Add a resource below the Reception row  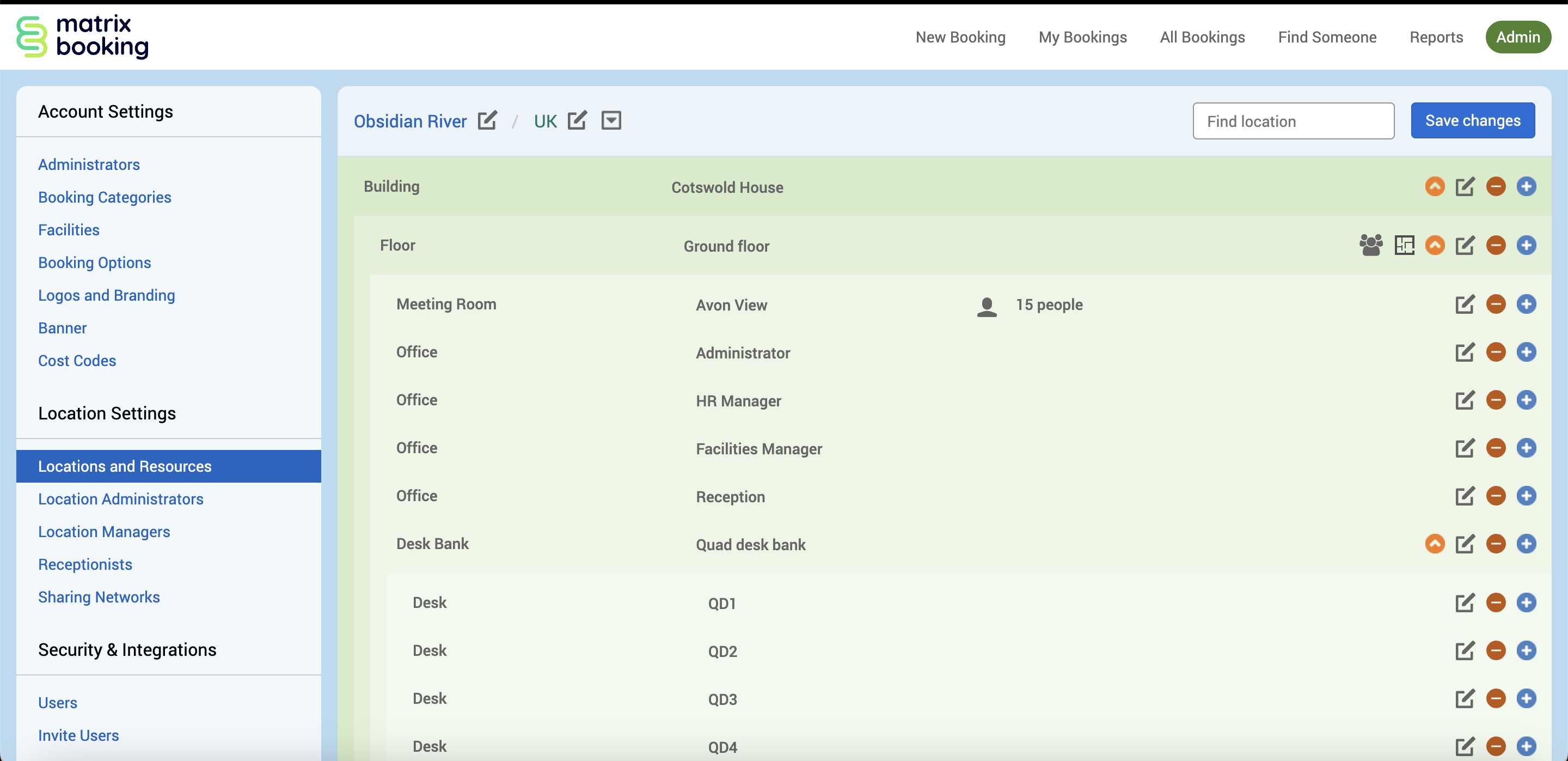[1526, 496]
